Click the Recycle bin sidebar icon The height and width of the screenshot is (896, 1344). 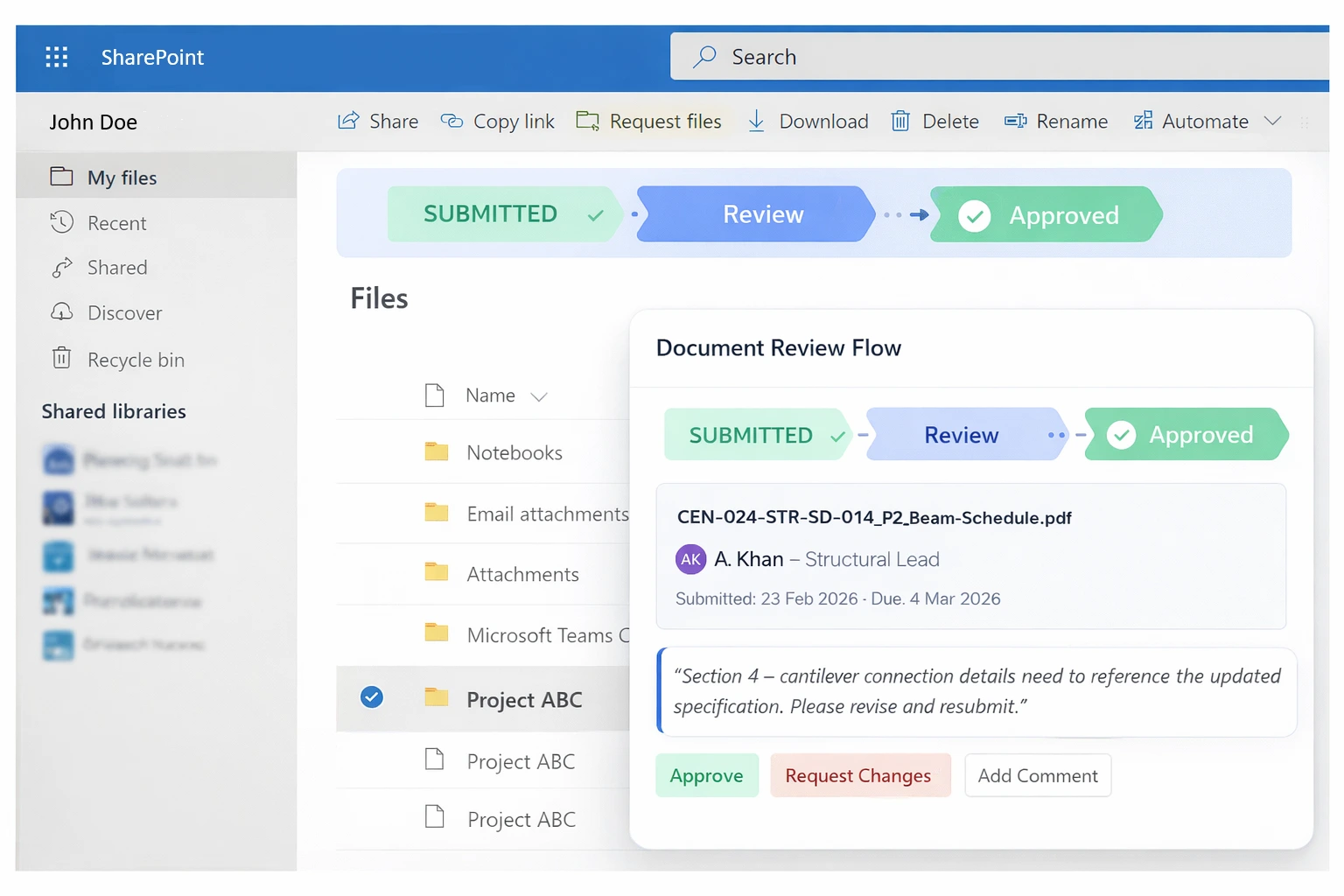point(61,359)
